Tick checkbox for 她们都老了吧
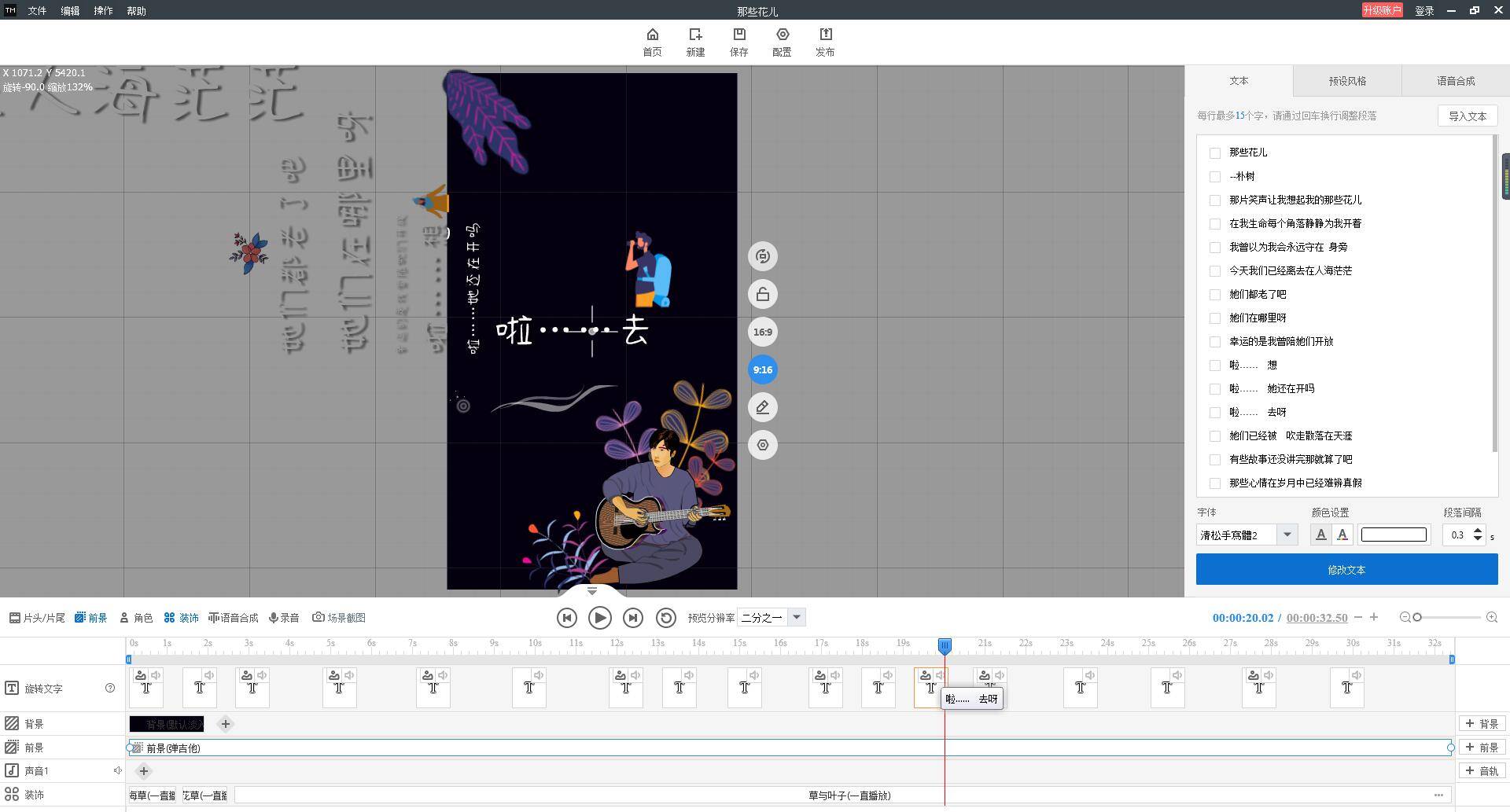 (x=1215, y=294)
